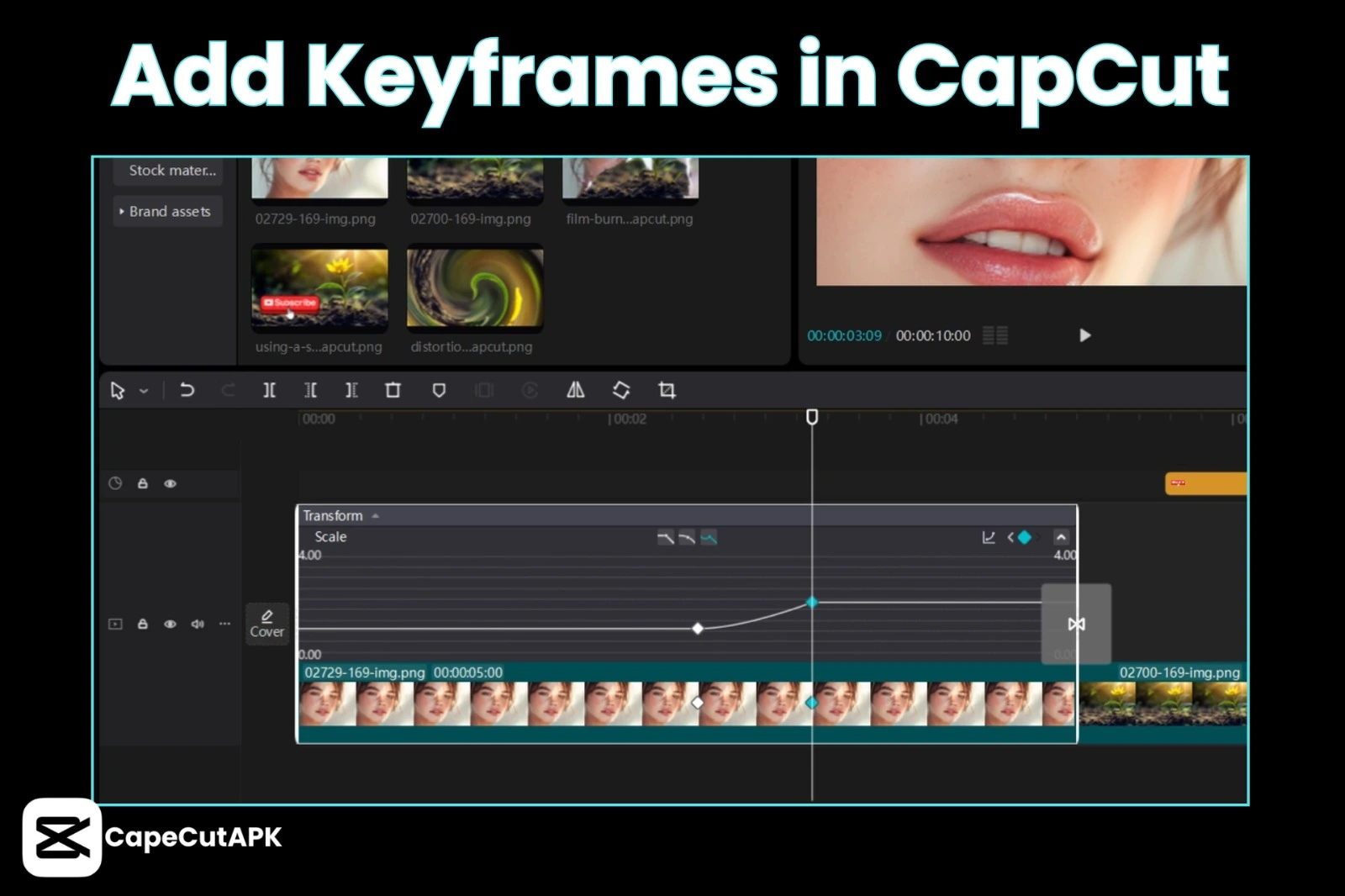
Task: Mirror the clip with the flip icon
Action: point(575,390)
